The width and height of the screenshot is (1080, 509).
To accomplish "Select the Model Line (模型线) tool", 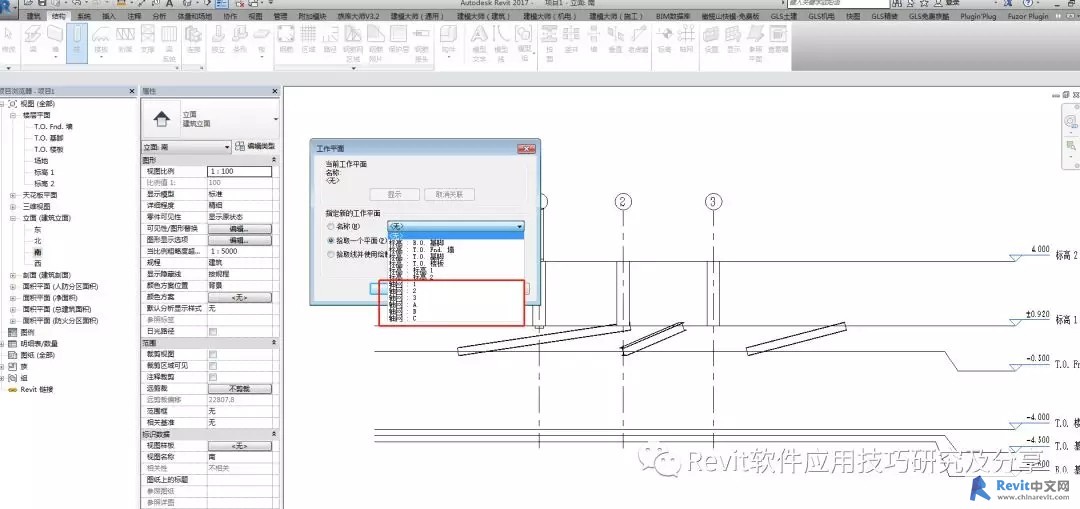I will coord(501,43).
